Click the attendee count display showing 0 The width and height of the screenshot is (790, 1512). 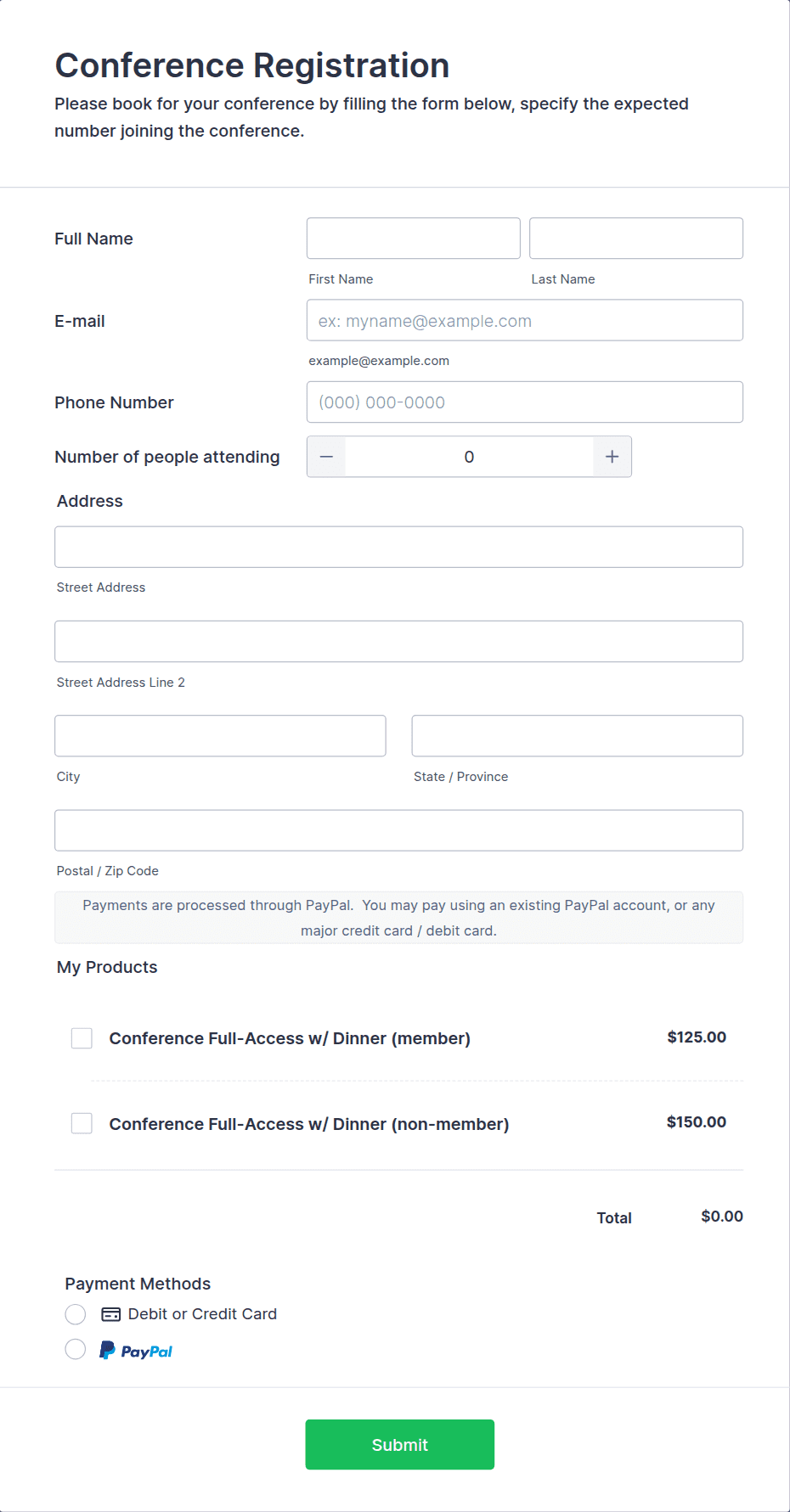[x=468, y=456]
